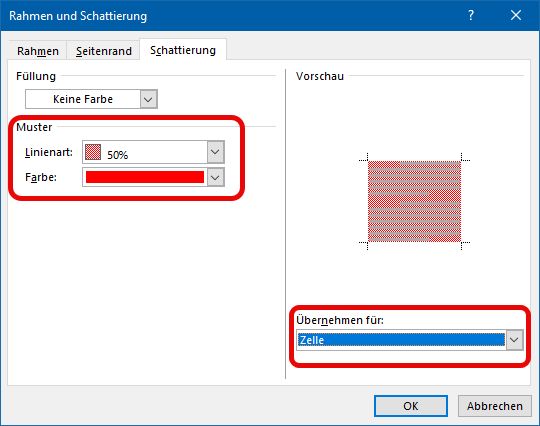Click the Füllung group heading

[x=36, y=76]
